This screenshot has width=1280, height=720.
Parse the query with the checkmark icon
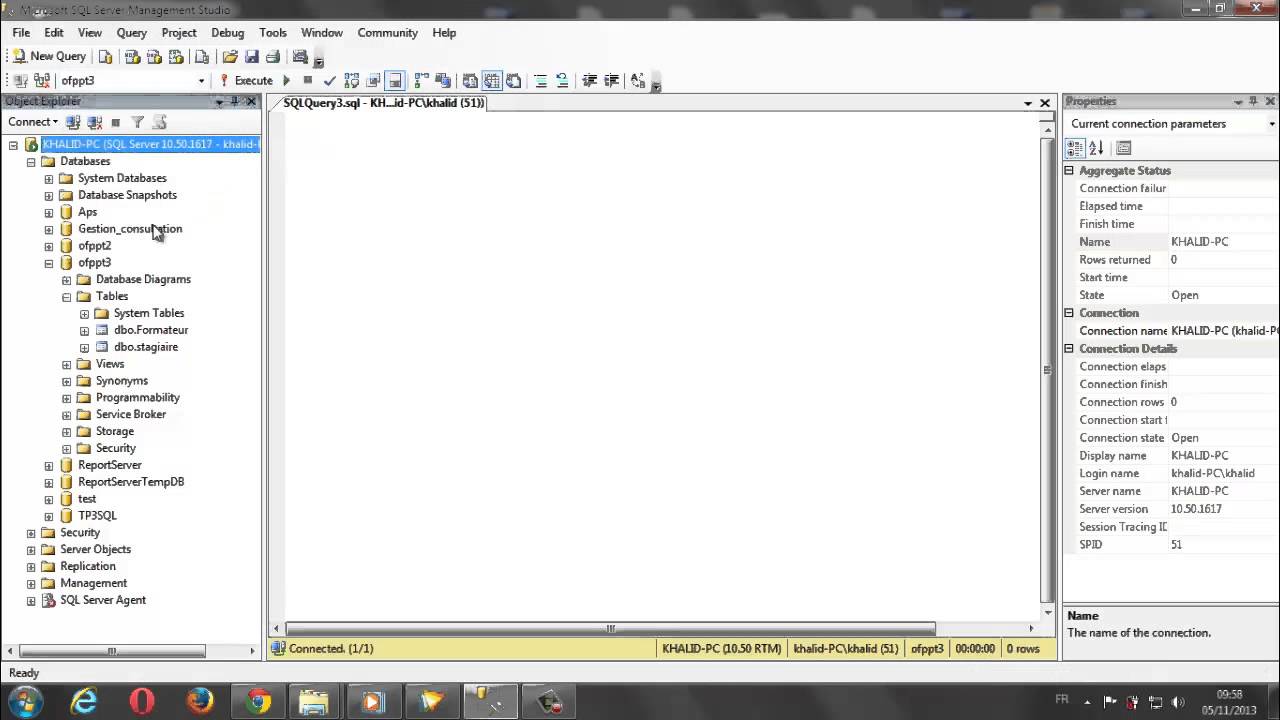click(330, 81)
